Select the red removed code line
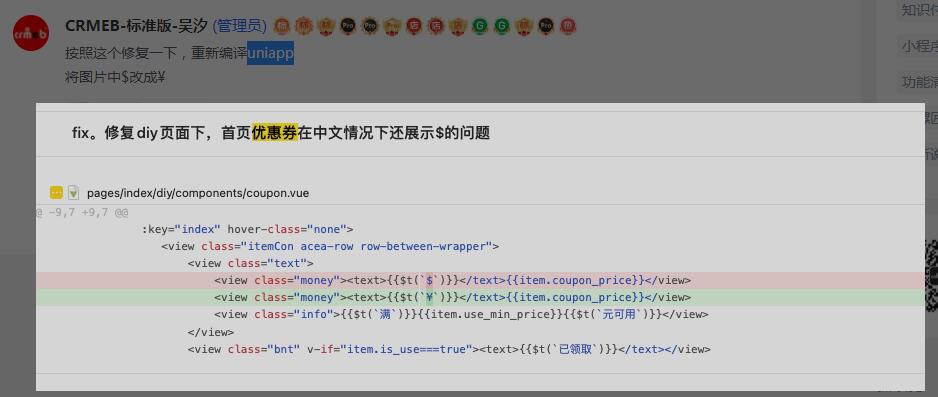 coord(480,280)
